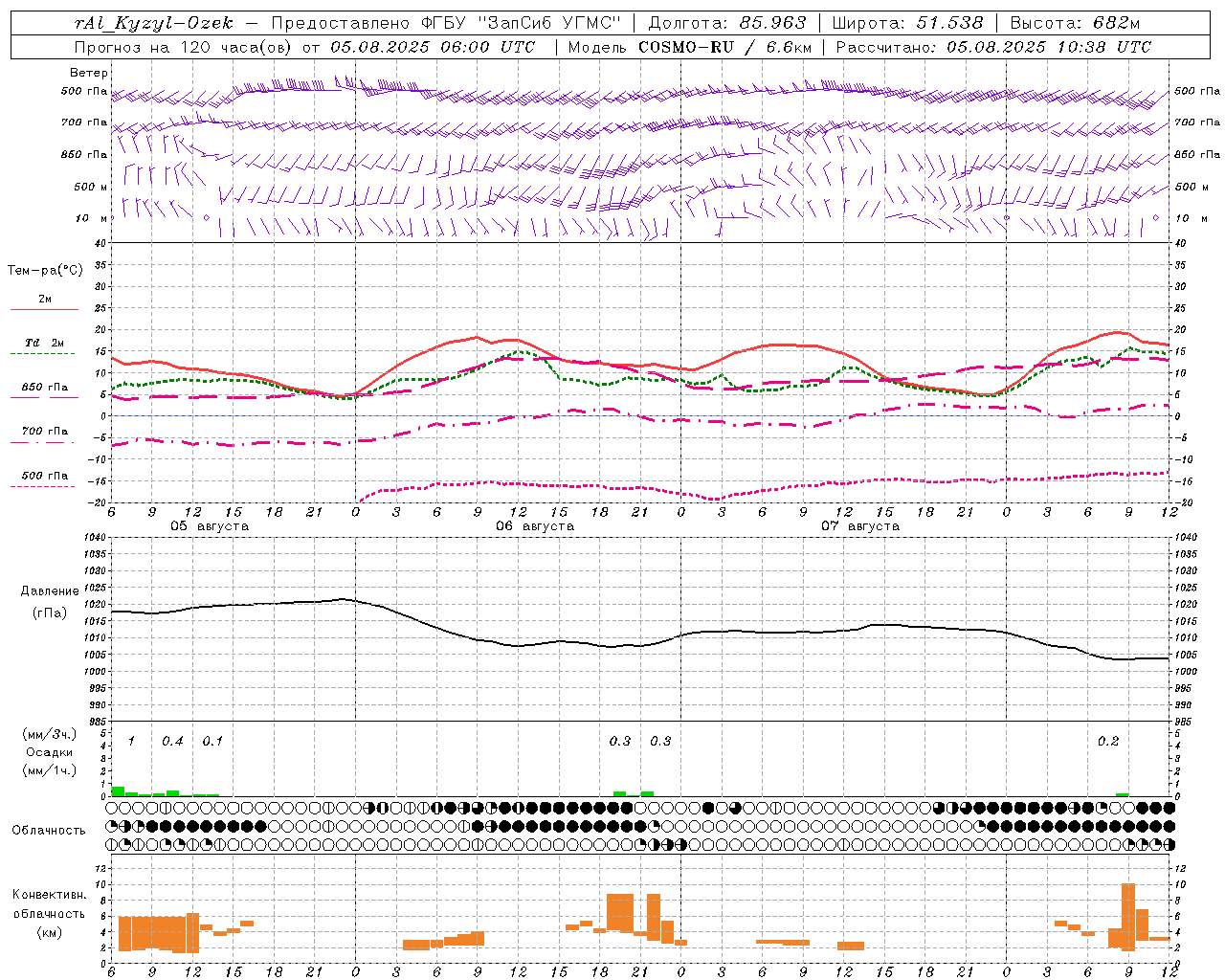1225x980 pixels.
Task: Click the '0.4' three-hour precipitation value
Action: click(172, 741)
